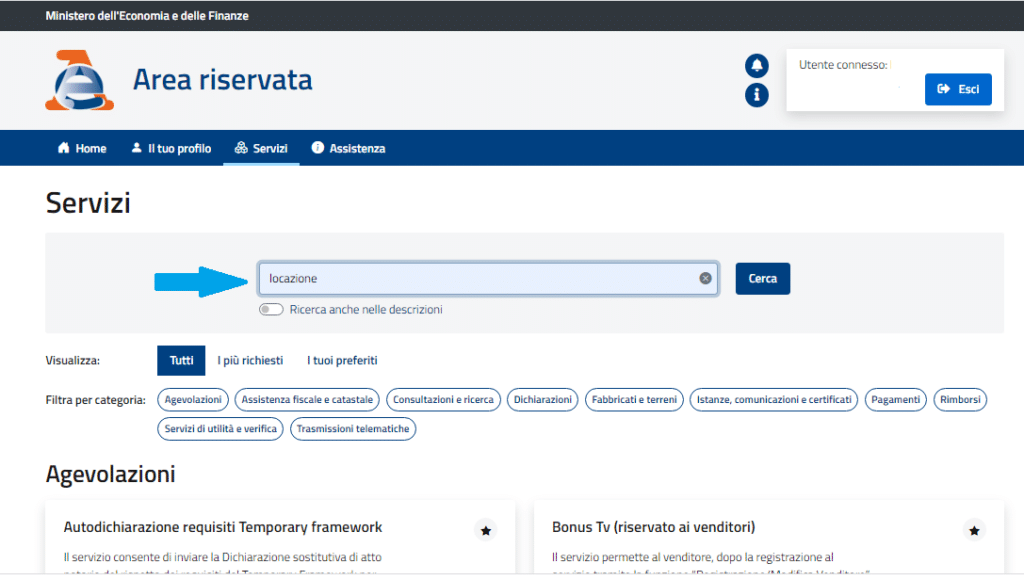Go to Home menu item

[x=82, y=148]
